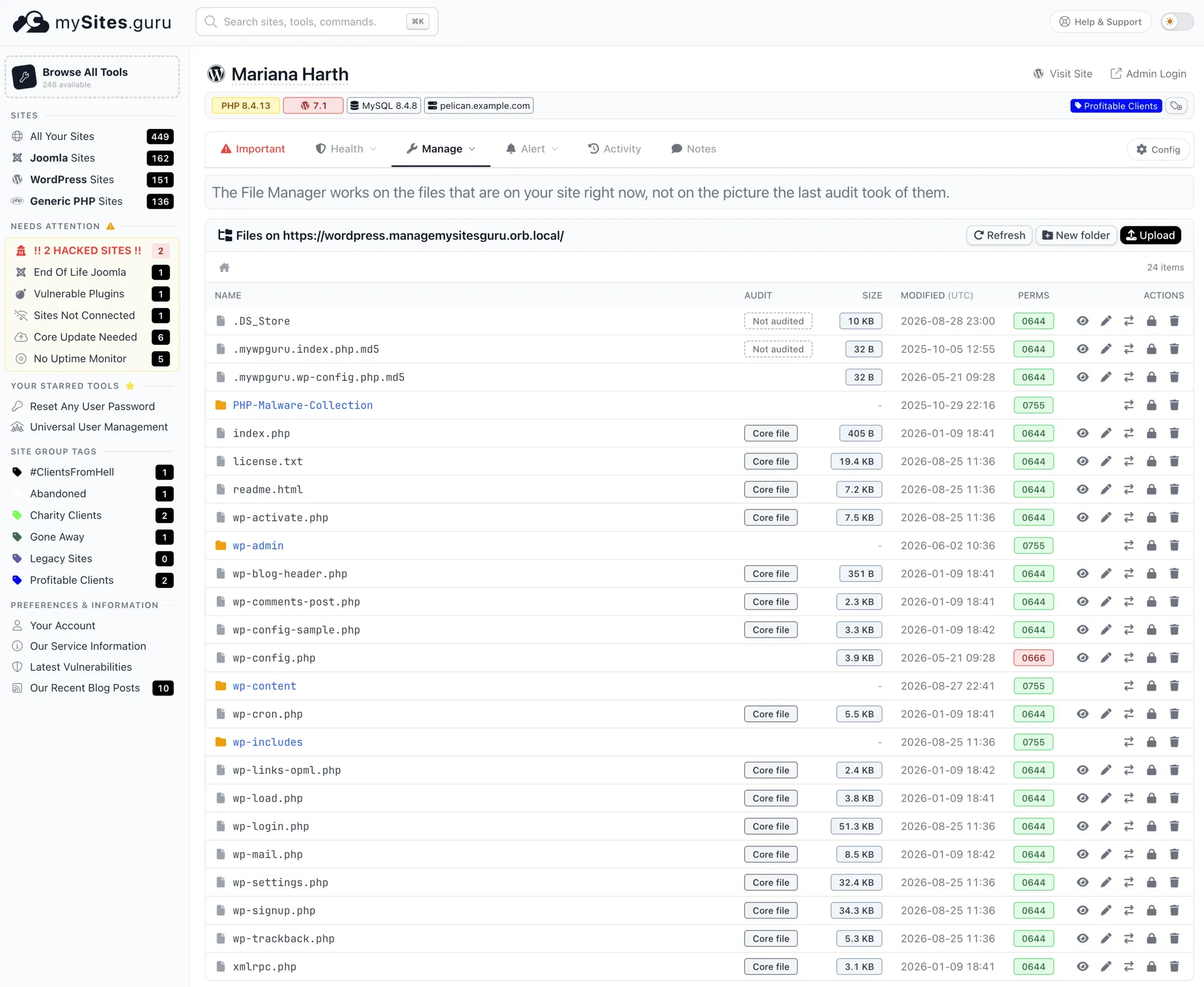Switch to the Important tab
Viewport: 1204px width, 987px height.
point(252,149)
